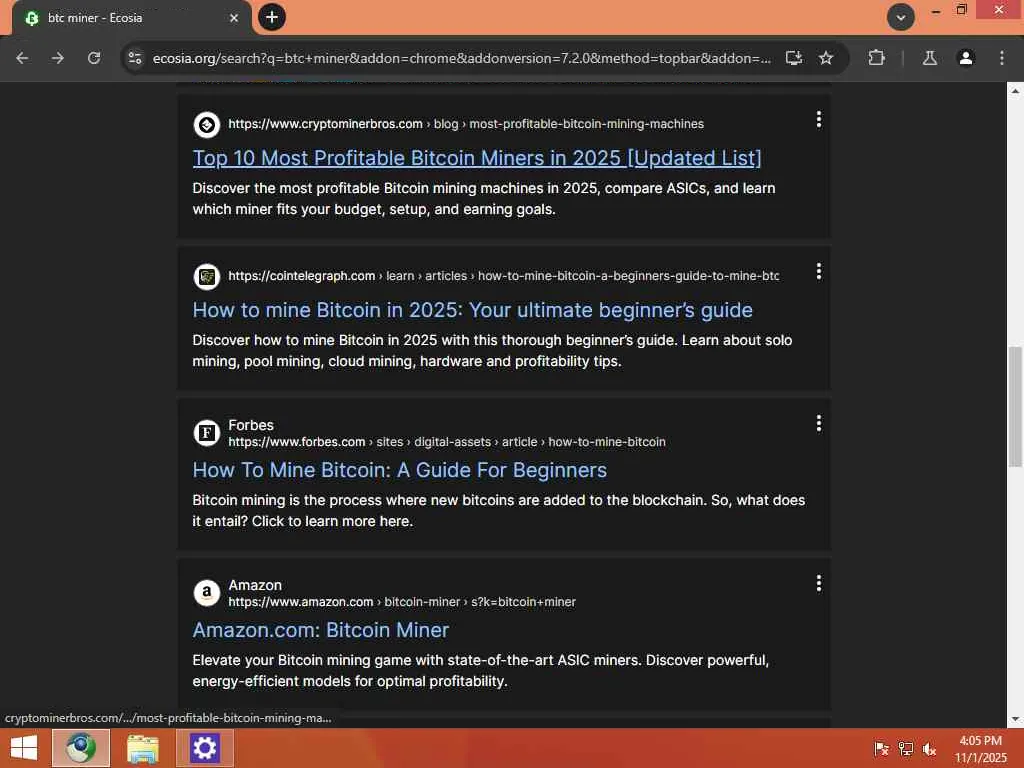Click the Amazon site name label
1024x768 pixels.
click(255, 585)
